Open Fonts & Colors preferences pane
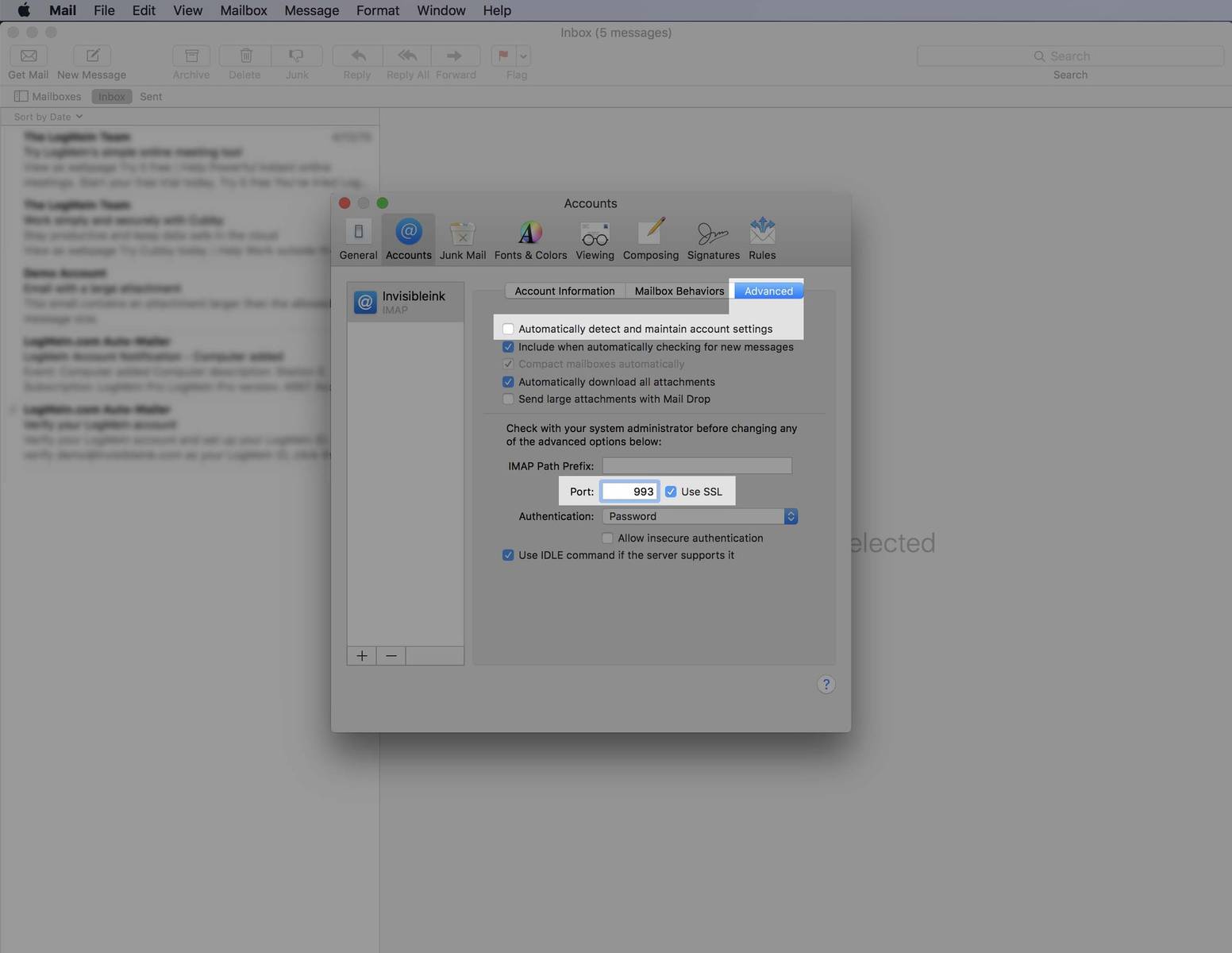 [x=530, y=238]
